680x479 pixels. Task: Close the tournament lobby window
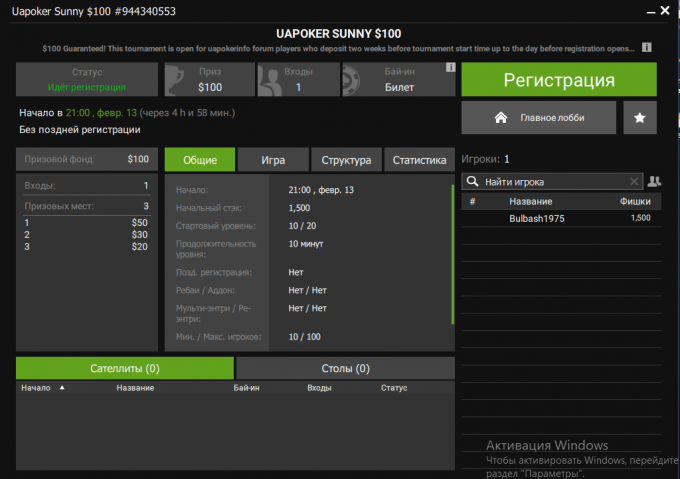point(665,10)
